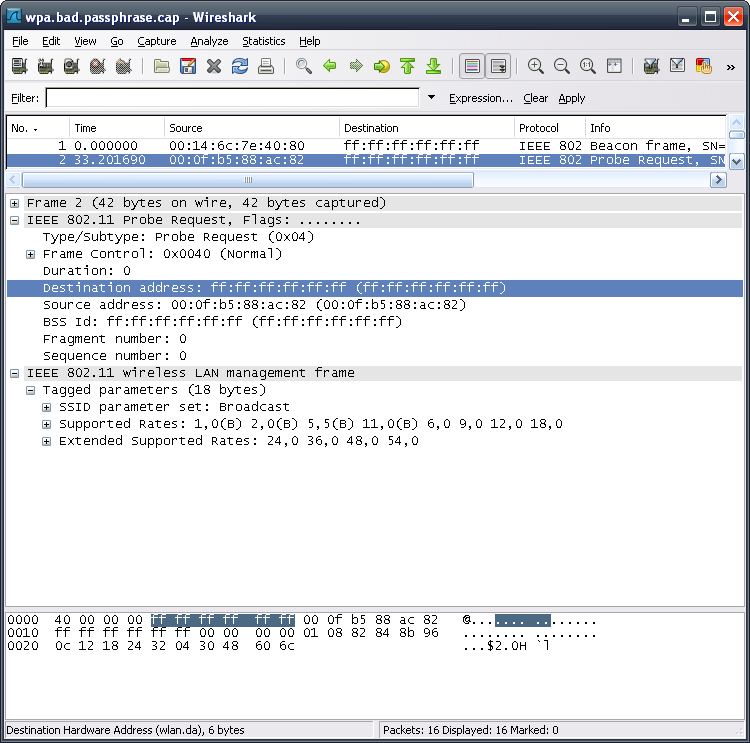The image size is (750, 743).
Task: Click the Open capture file folder icon
Action: (x=162, y=66)
